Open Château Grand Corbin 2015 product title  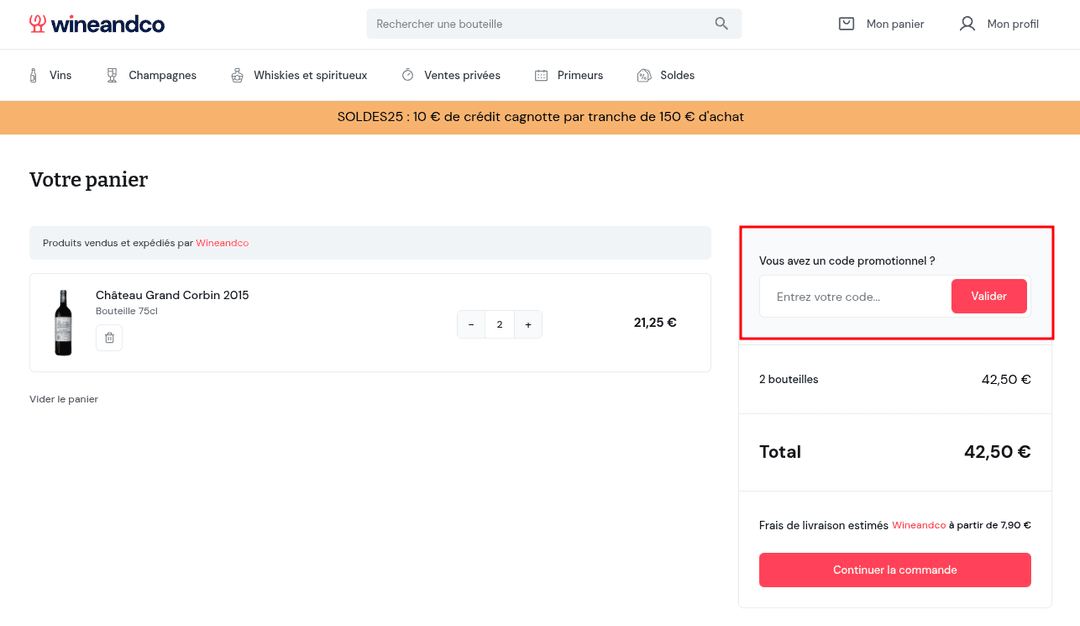pos(172,295)
